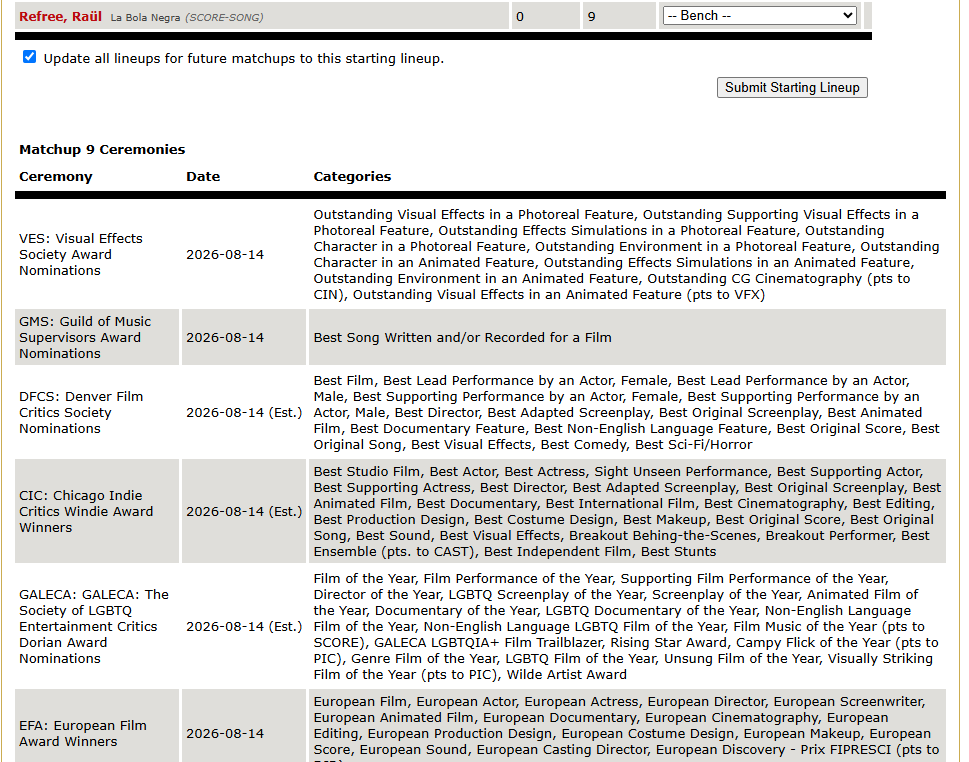
Task: Click the Ceremony column header
Action: pos(56,176)
